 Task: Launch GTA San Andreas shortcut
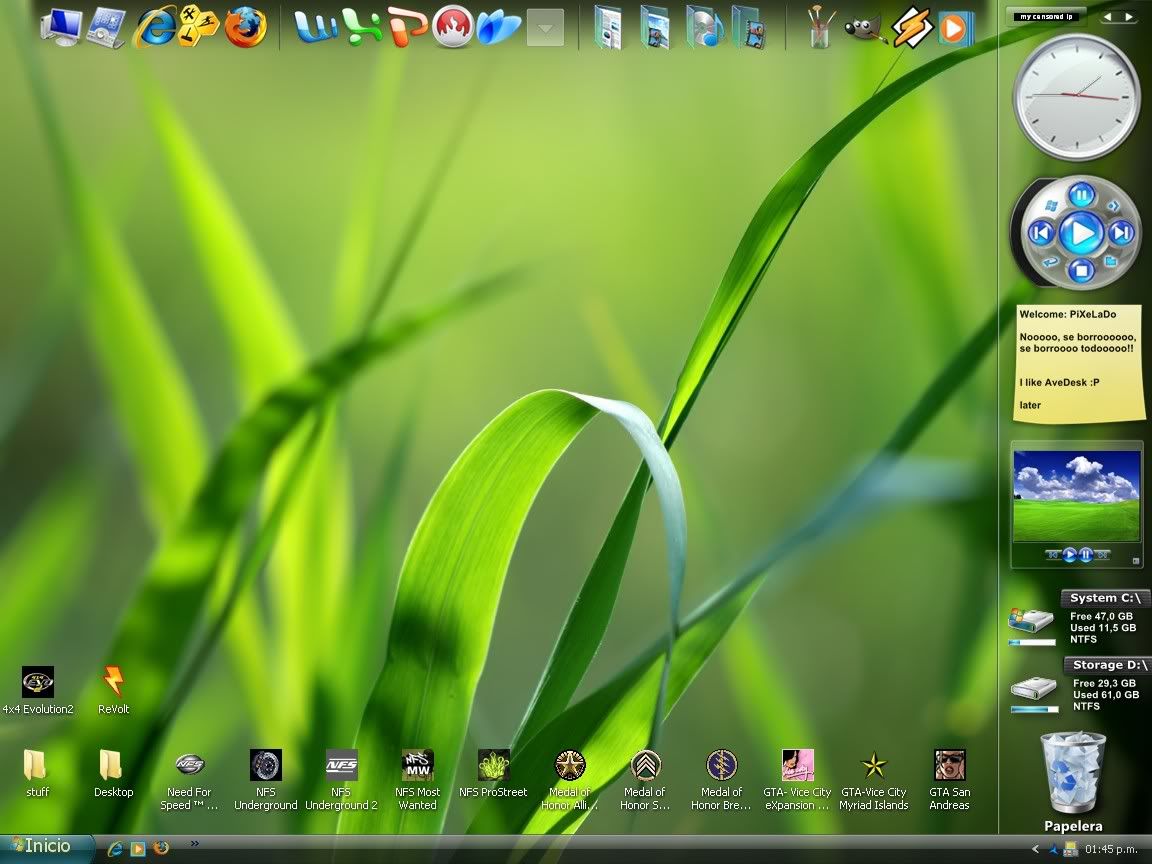(949, 766)
